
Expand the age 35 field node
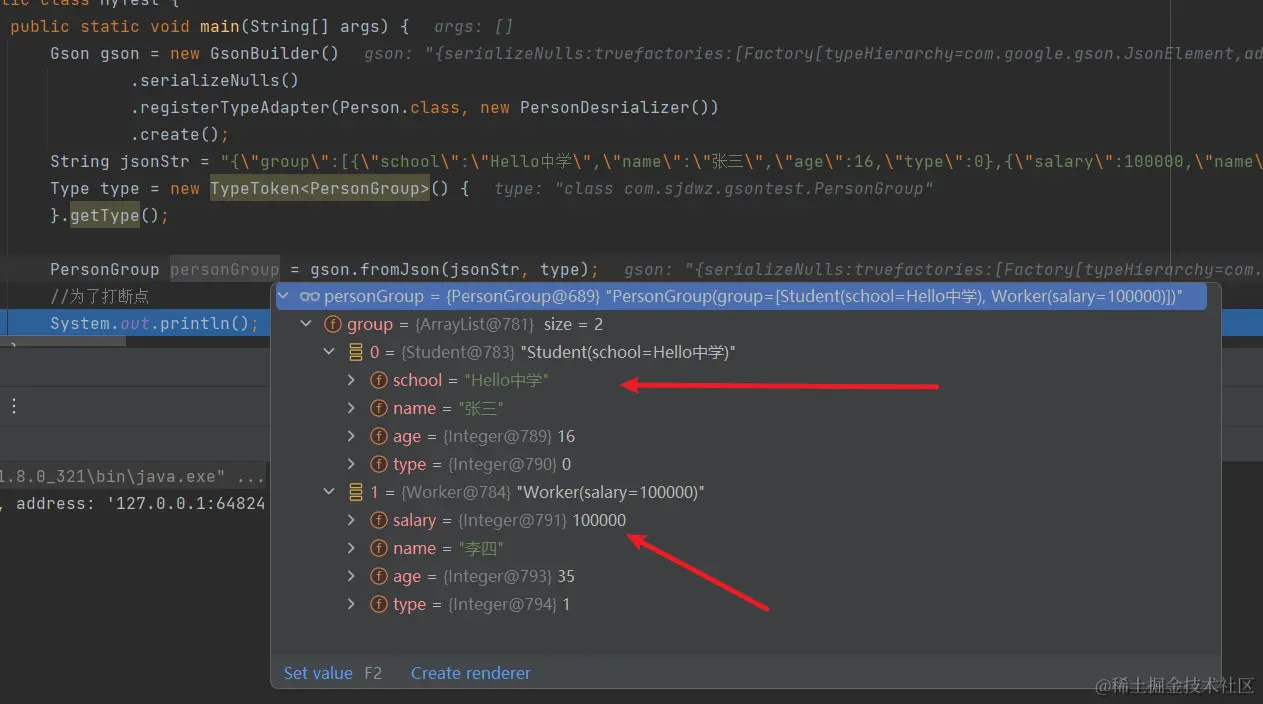point(351,576)
